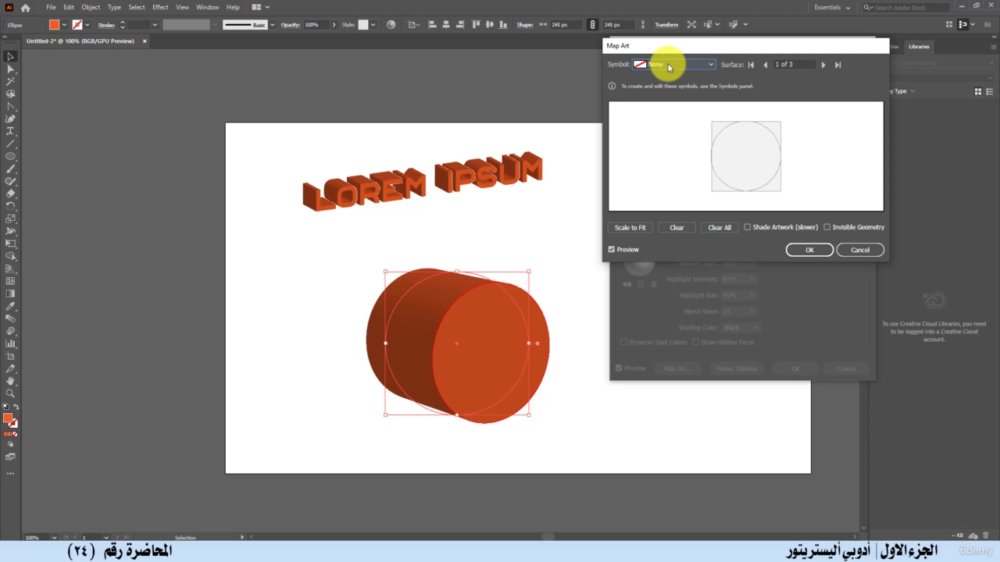Enable Shade Artwork (slower) checkbox

(x=747, y=227)
